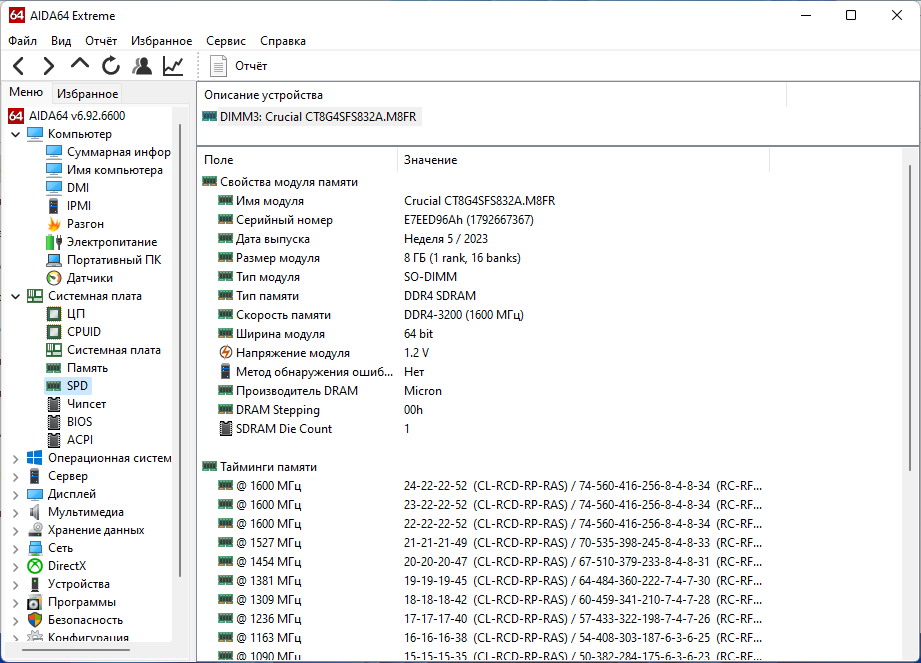Click the up-level arrow toolbar icon
921x663 pixels.
(80, 63)
